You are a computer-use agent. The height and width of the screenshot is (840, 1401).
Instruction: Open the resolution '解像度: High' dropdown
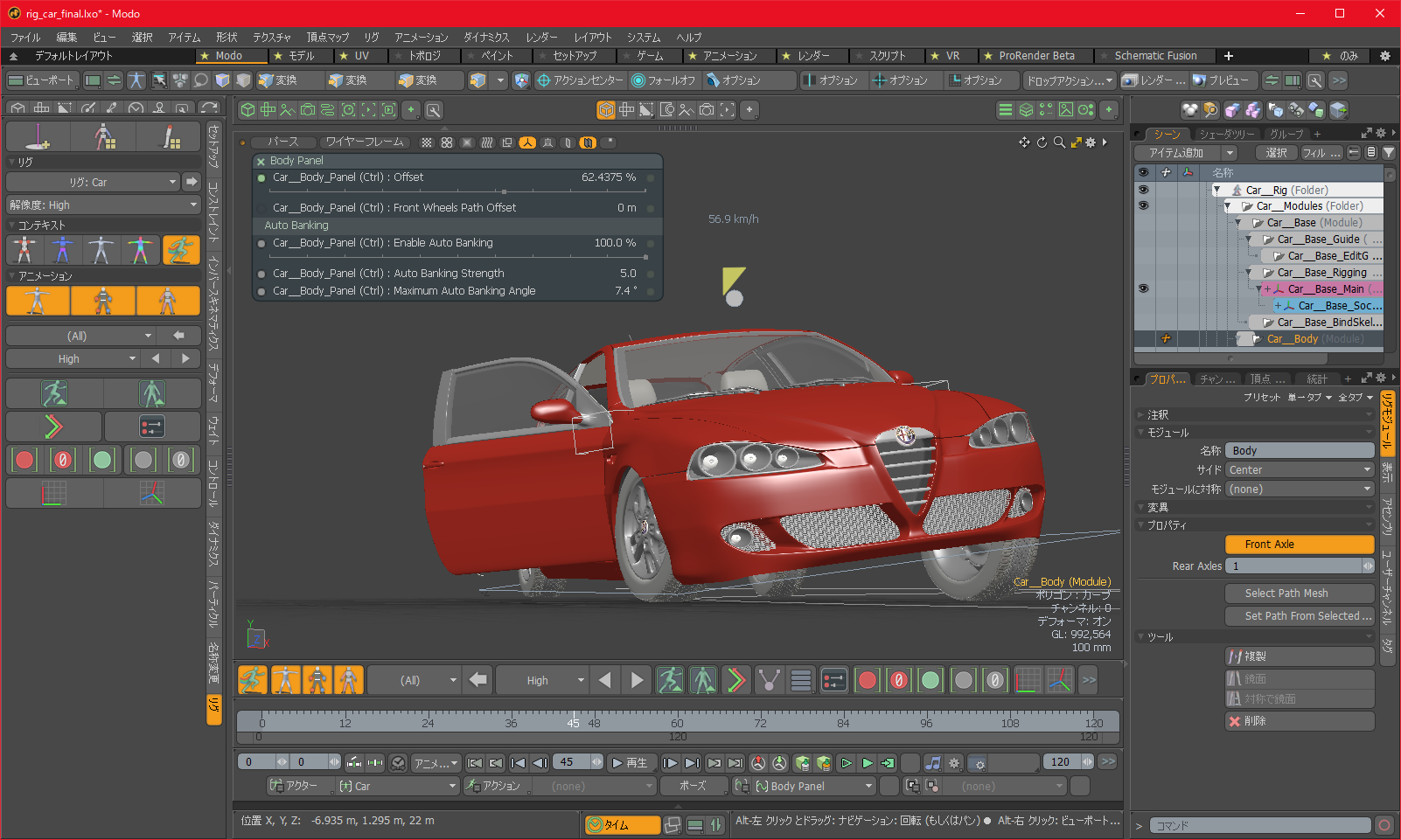(103, 205)
